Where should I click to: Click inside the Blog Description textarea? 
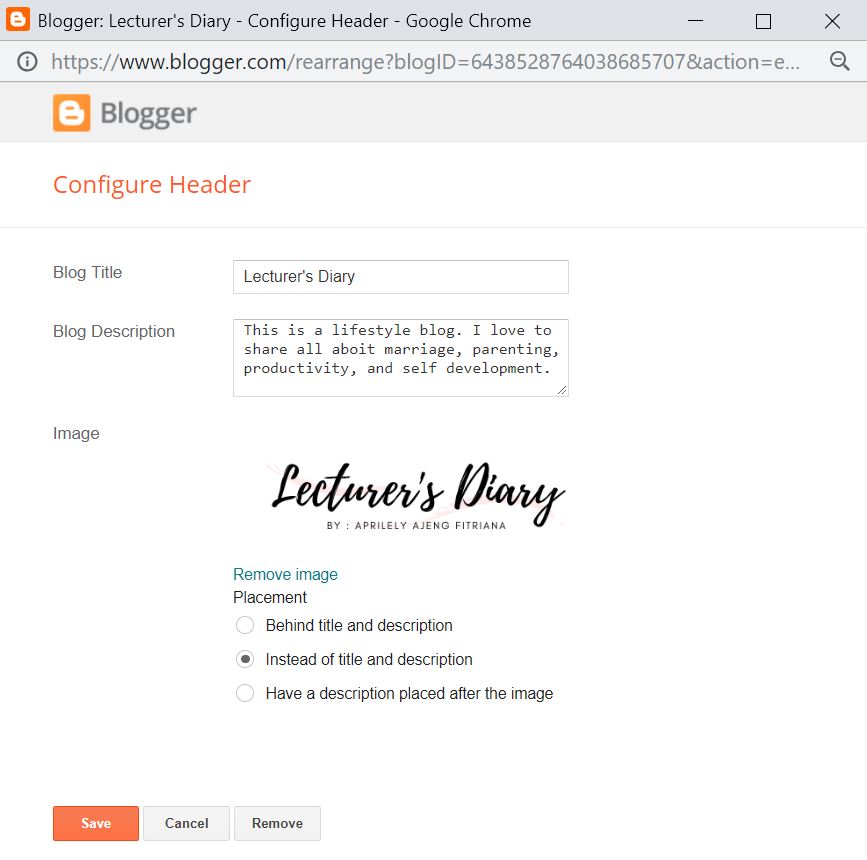coord(401,358)
